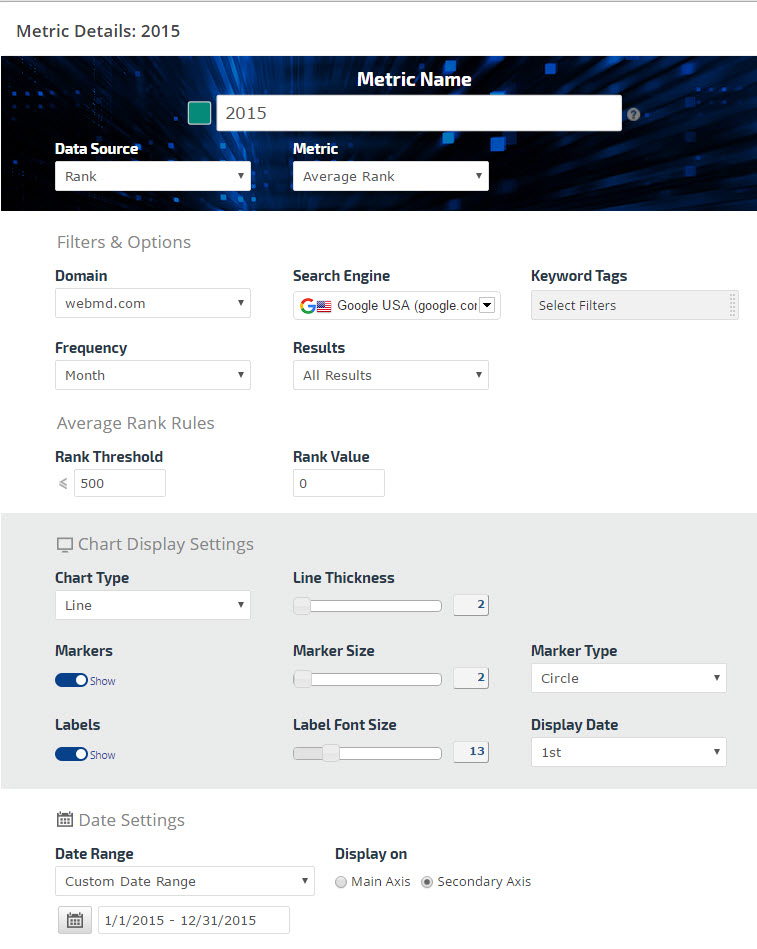Click the green metric color swatch
Viewport: 757px width, 949px height.
[199, 113]
